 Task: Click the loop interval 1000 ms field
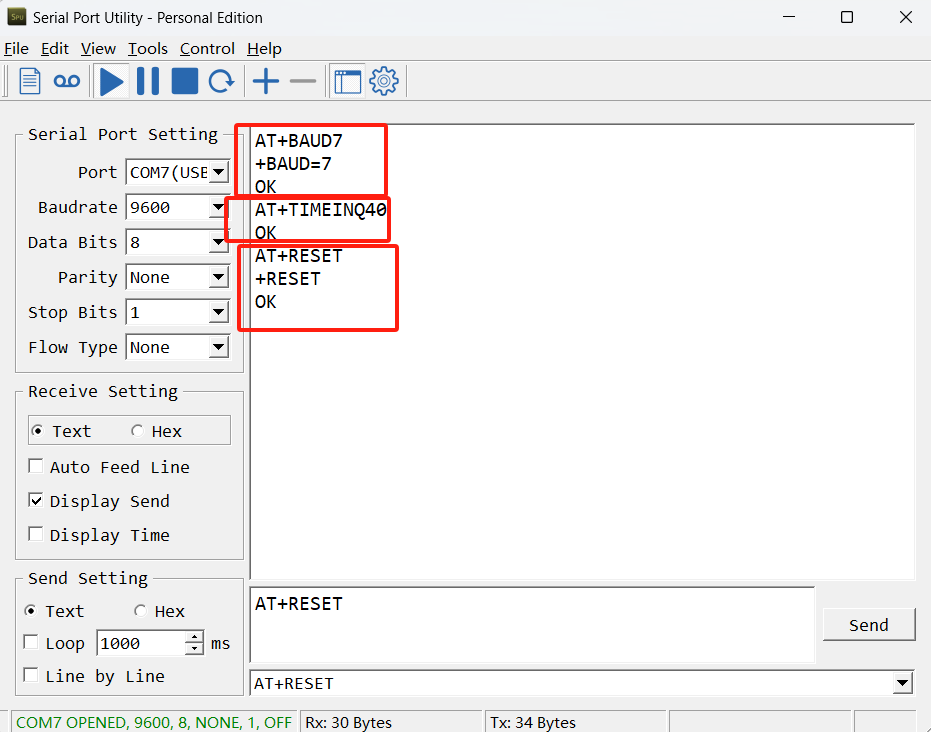tap(141, 644)
